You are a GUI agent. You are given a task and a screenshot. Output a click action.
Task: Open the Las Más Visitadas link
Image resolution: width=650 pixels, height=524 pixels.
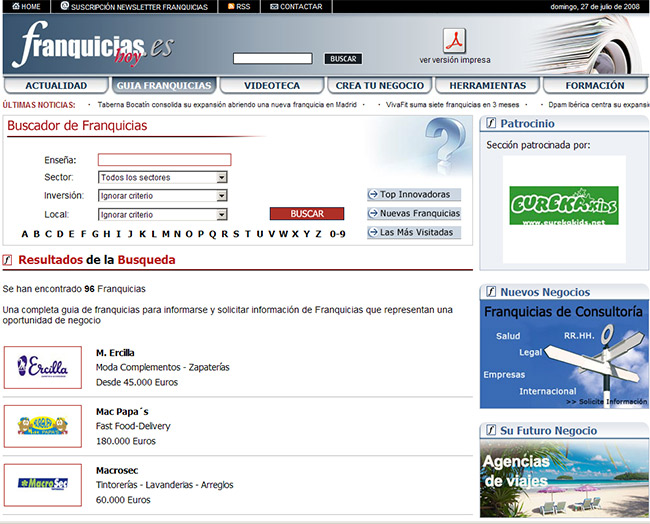[414, 232]
